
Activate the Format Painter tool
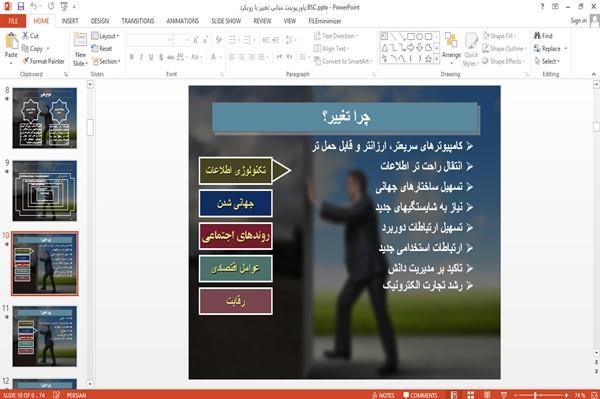tap(43, 61)
